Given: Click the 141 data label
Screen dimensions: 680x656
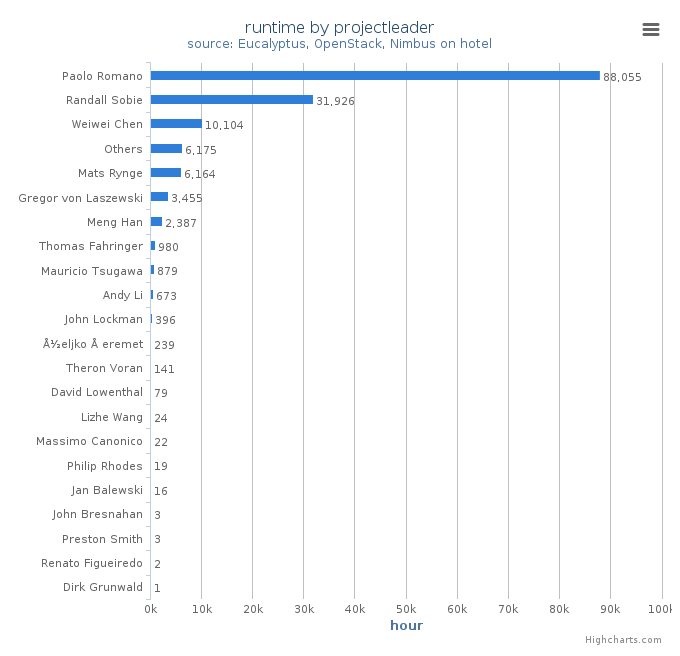Looking at the screenshot, I should 164,369.
